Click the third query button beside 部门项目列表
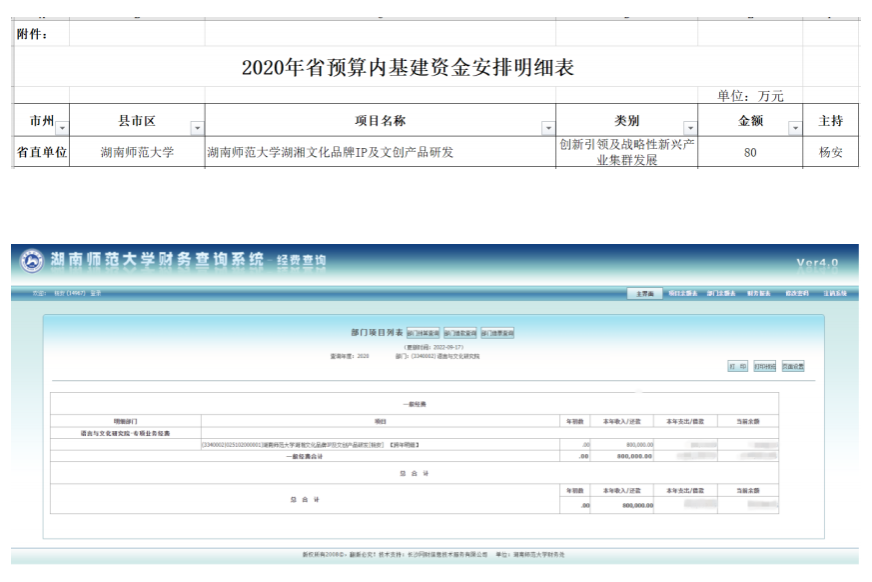The height and width of the screenshot is (582, 872). (x=498, y=334)
